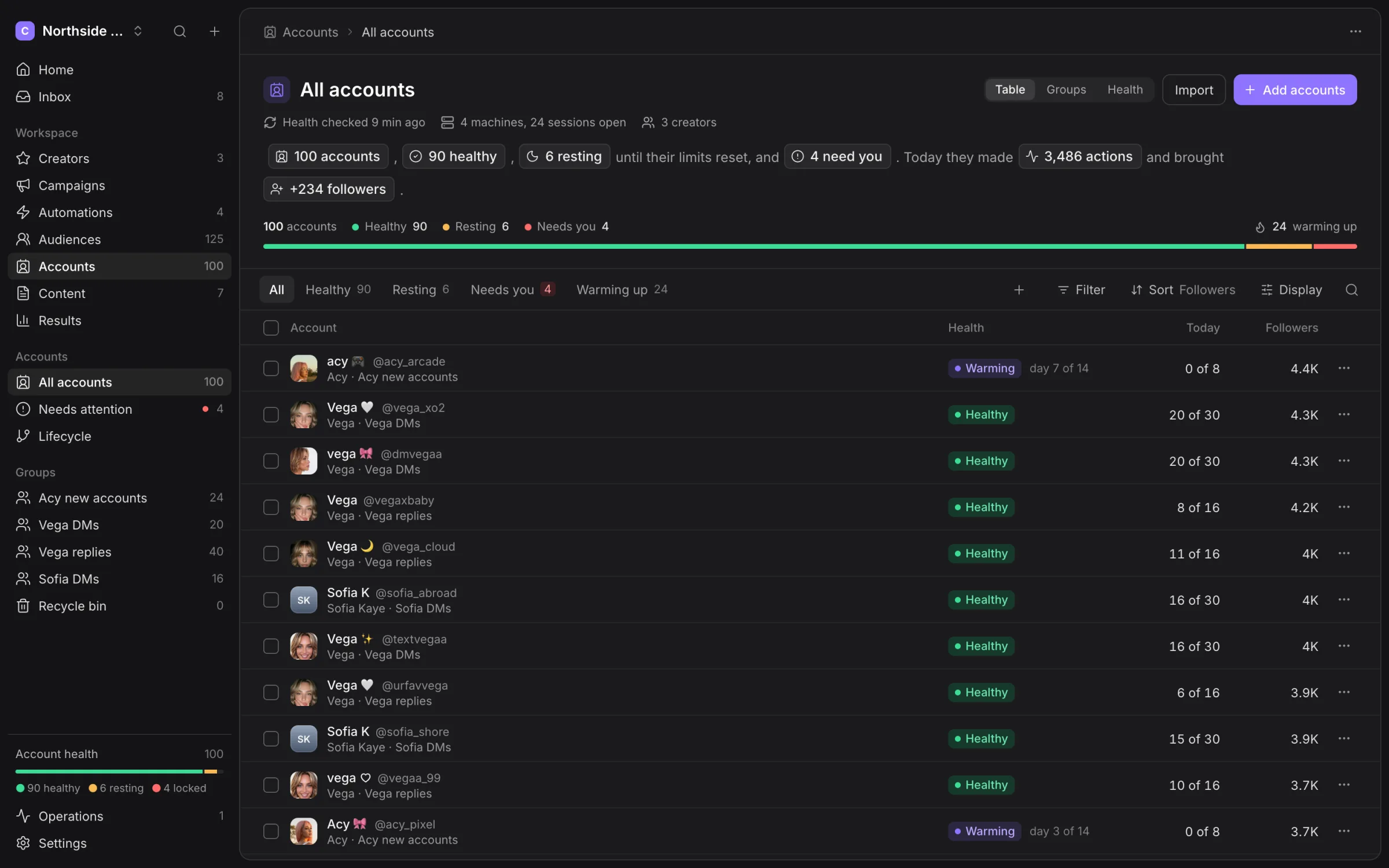The height and width of the screenshot is (868, 1389).
Task: Click the Import button
Action: [x=1193, y=90]
